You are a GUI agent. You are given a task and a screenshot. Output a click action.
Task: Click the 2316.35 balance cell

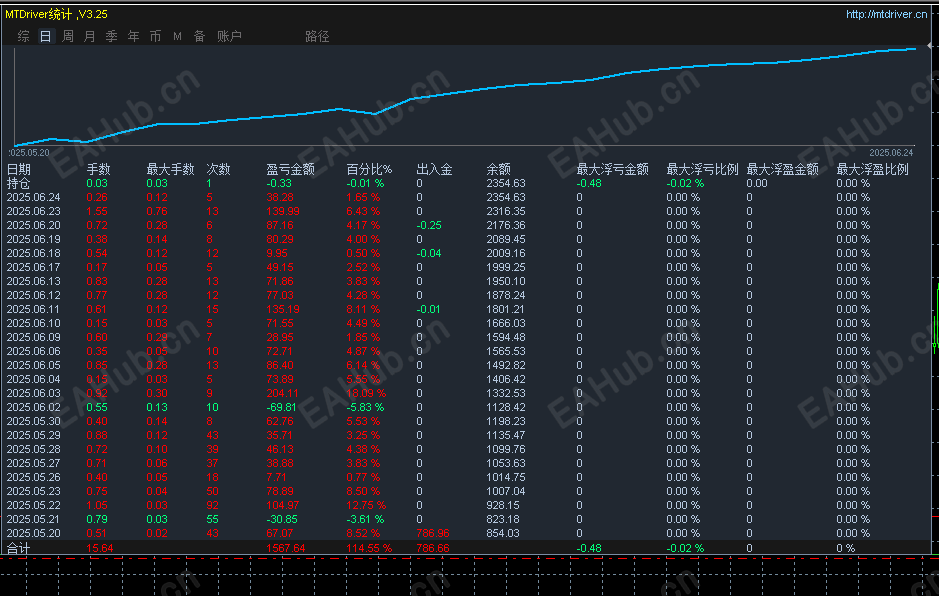pyautogui.click(x=505, y=211)
